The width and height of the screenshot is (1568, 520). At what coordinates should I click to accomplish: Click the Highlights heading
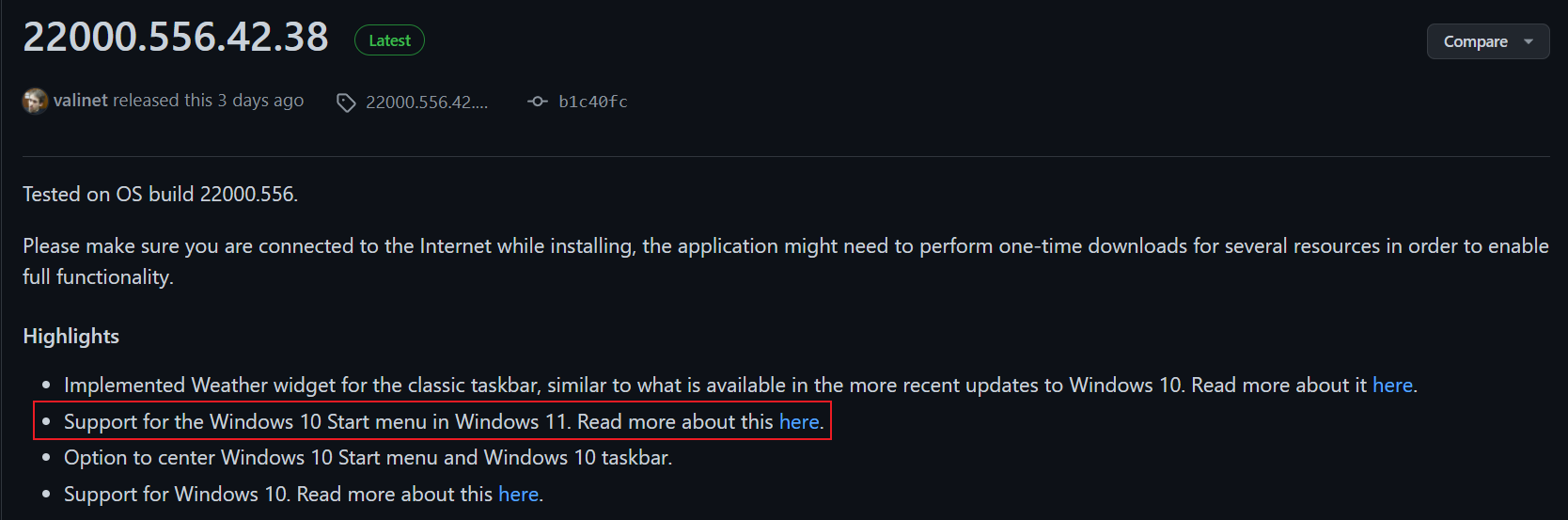71,337
